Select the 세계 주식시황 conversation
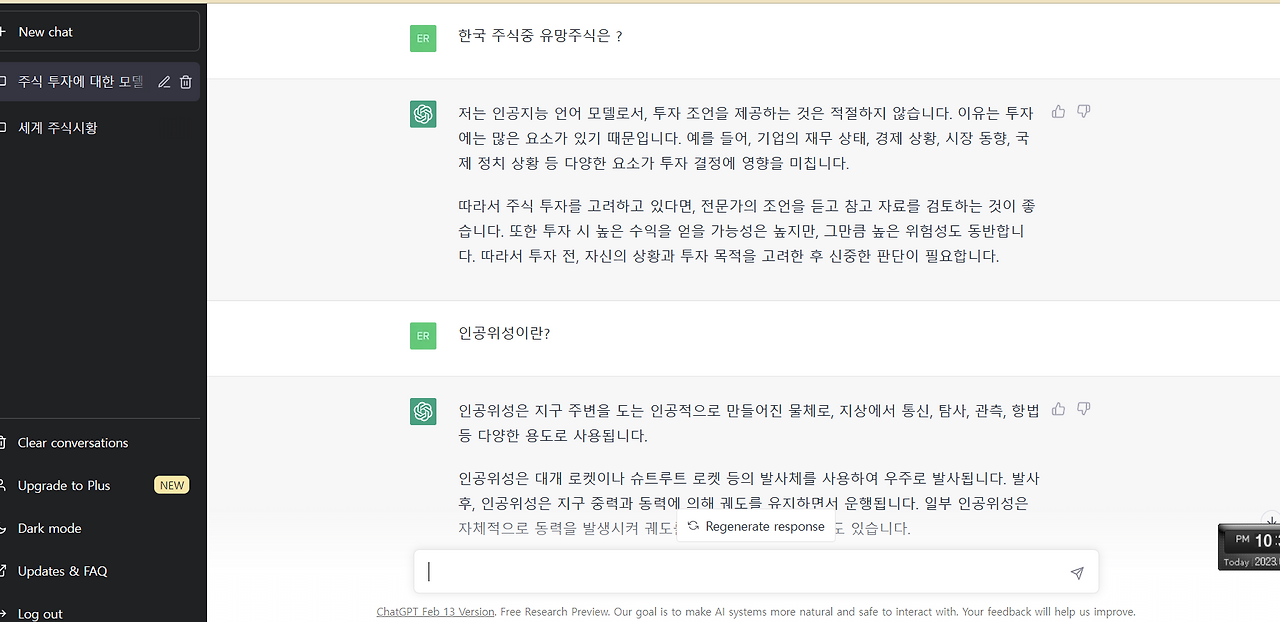Image resolution: width=1280 pixels, height=622 pixels. coord(57,127)
